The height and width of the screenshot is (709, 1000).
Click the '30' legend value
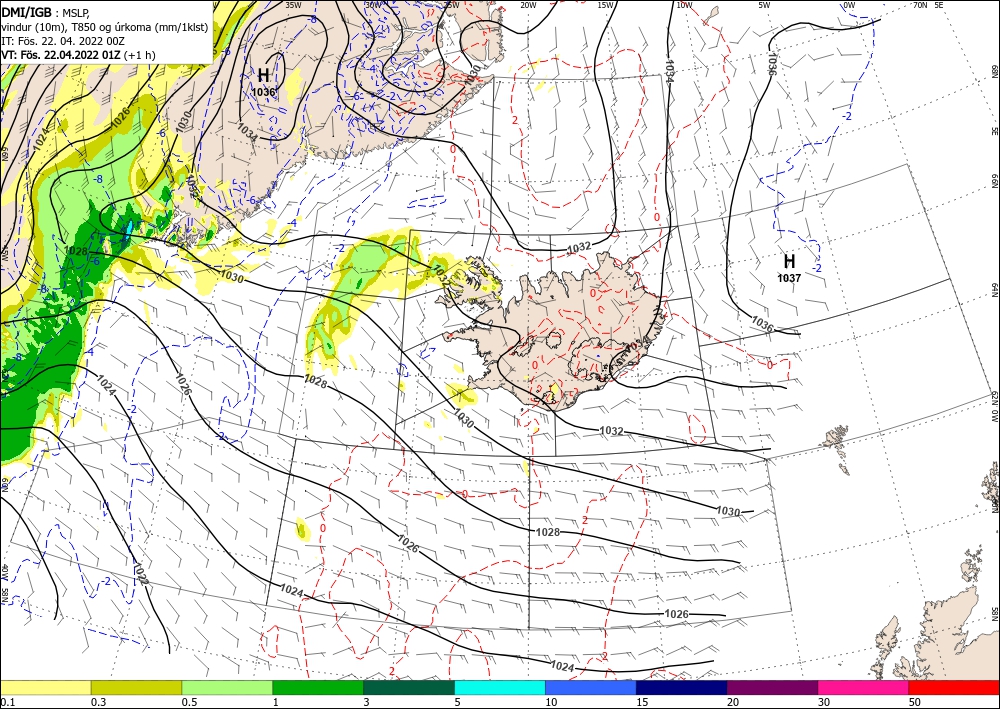coord(824,702)
